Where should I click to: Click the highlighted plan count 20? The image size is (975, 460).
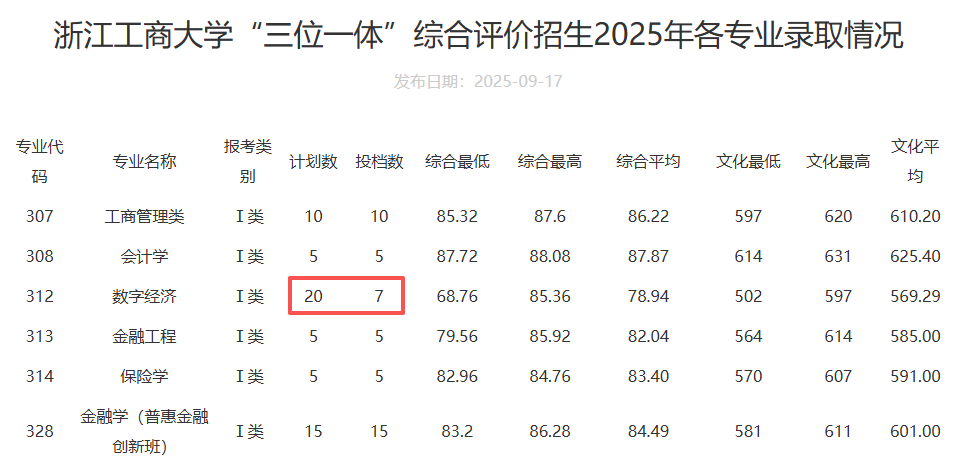tap(314, 296)
